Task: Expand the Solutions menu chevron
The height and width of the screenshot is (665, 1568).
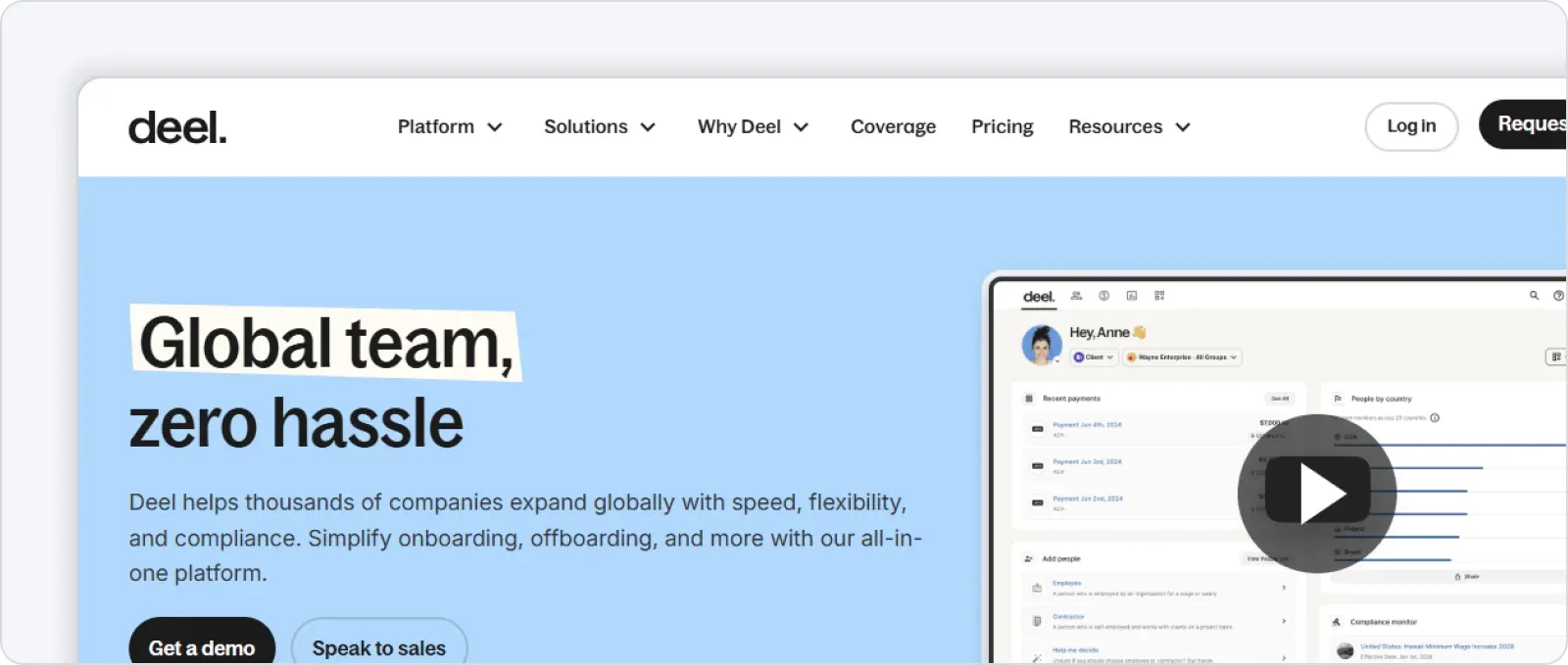Action: pos(648,127)
